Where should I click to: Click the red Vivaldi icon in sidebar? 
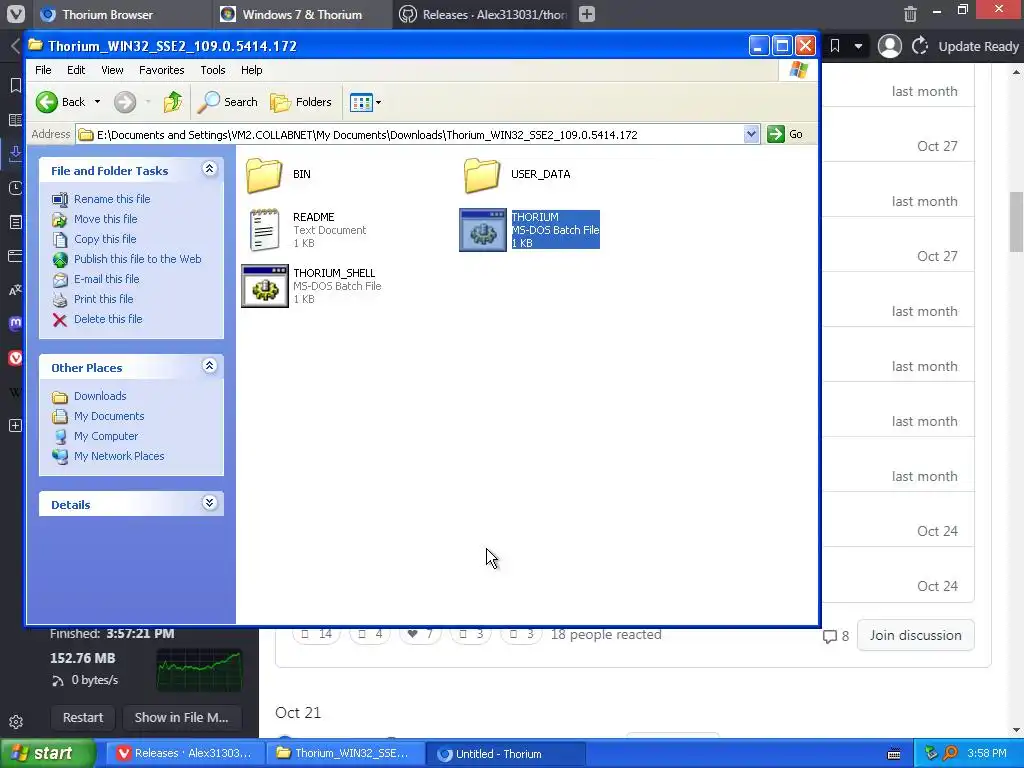[x=15, y=358]
